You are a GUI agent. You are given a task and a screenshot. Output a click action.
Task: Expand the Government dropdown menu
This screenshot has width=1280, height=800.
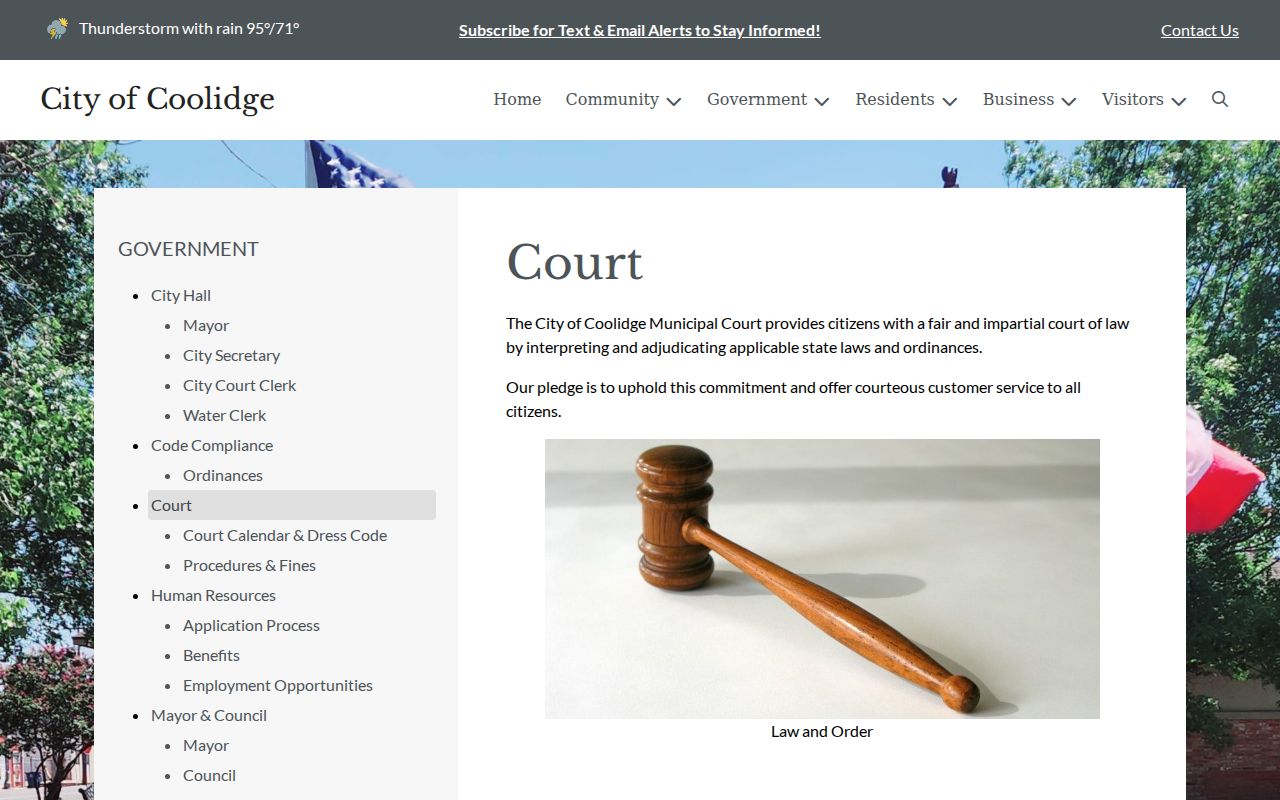(768, 99)
